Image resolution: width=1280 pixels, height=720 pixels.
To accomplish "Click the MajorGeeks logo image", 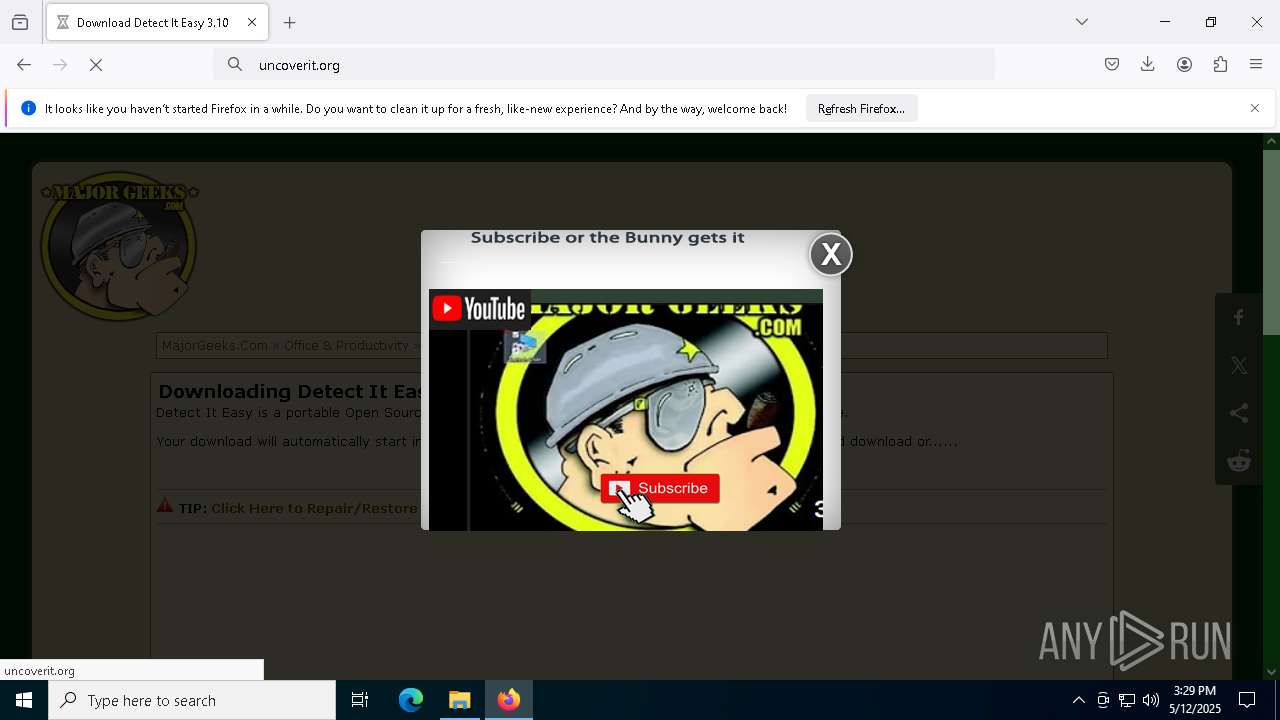I will pyautogui.click(x=119, y=246).
